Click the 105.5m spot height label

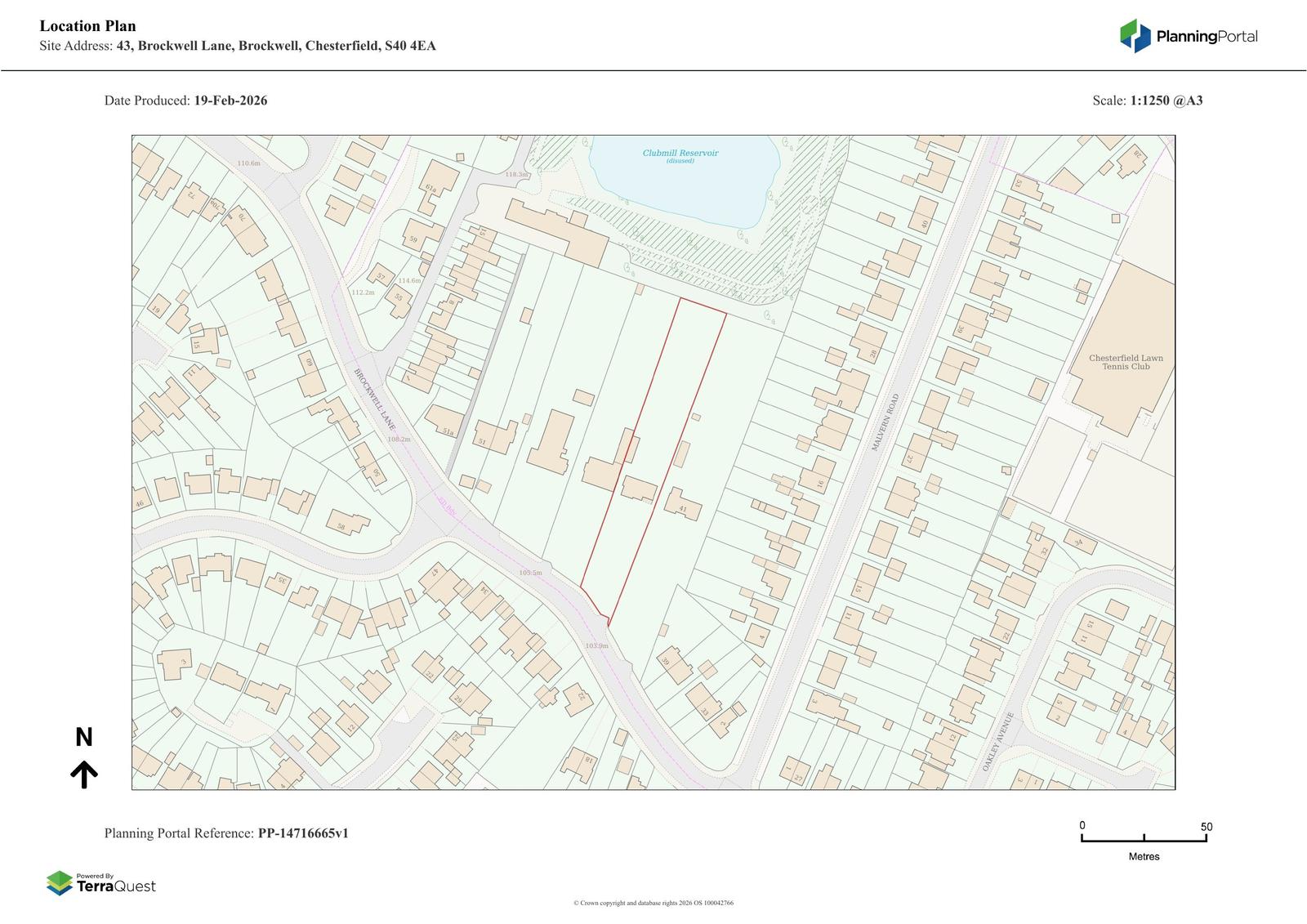[x=530, y=573]
